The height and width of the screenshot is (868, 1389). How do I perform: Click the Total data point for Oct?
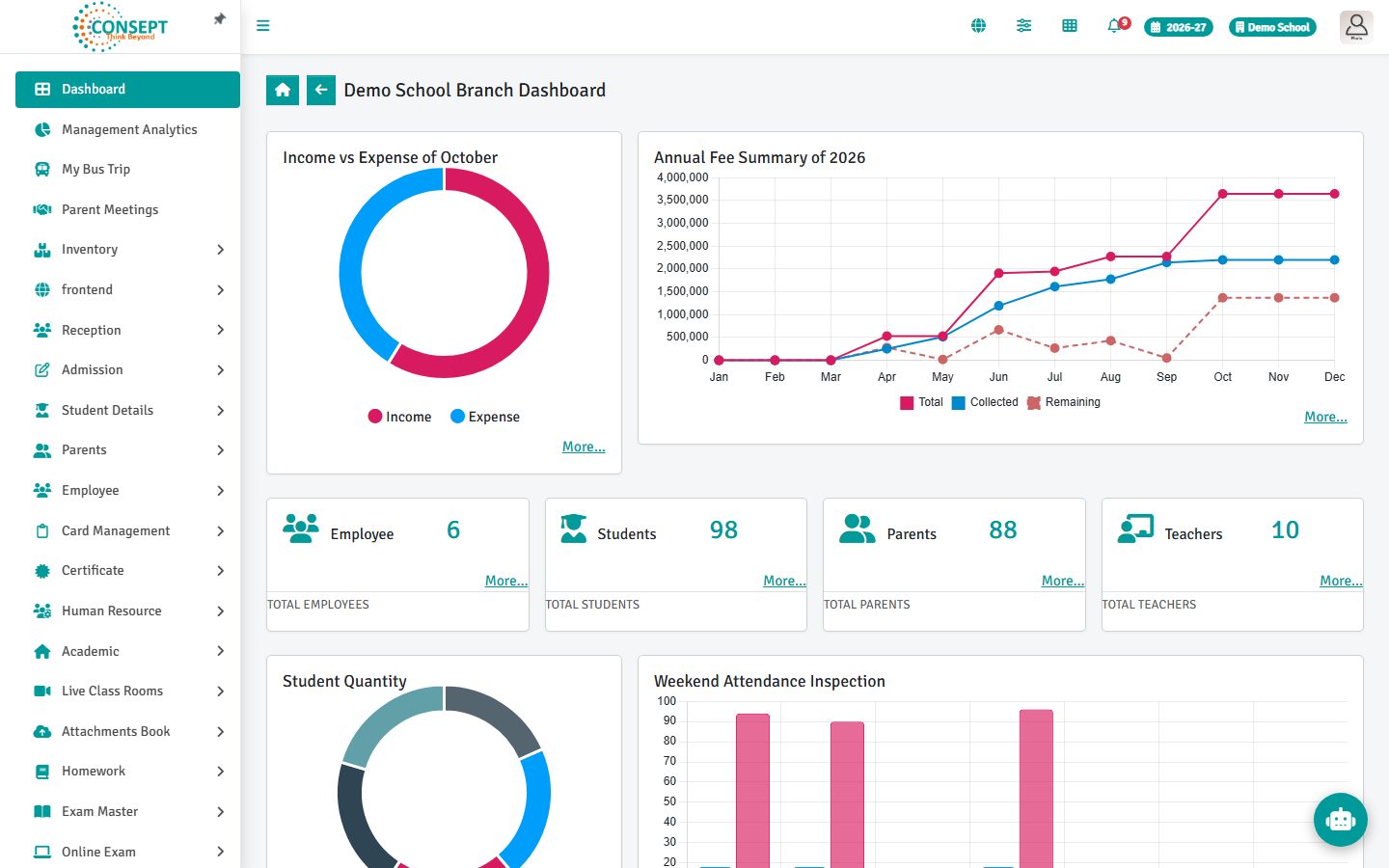point(1222,194)
